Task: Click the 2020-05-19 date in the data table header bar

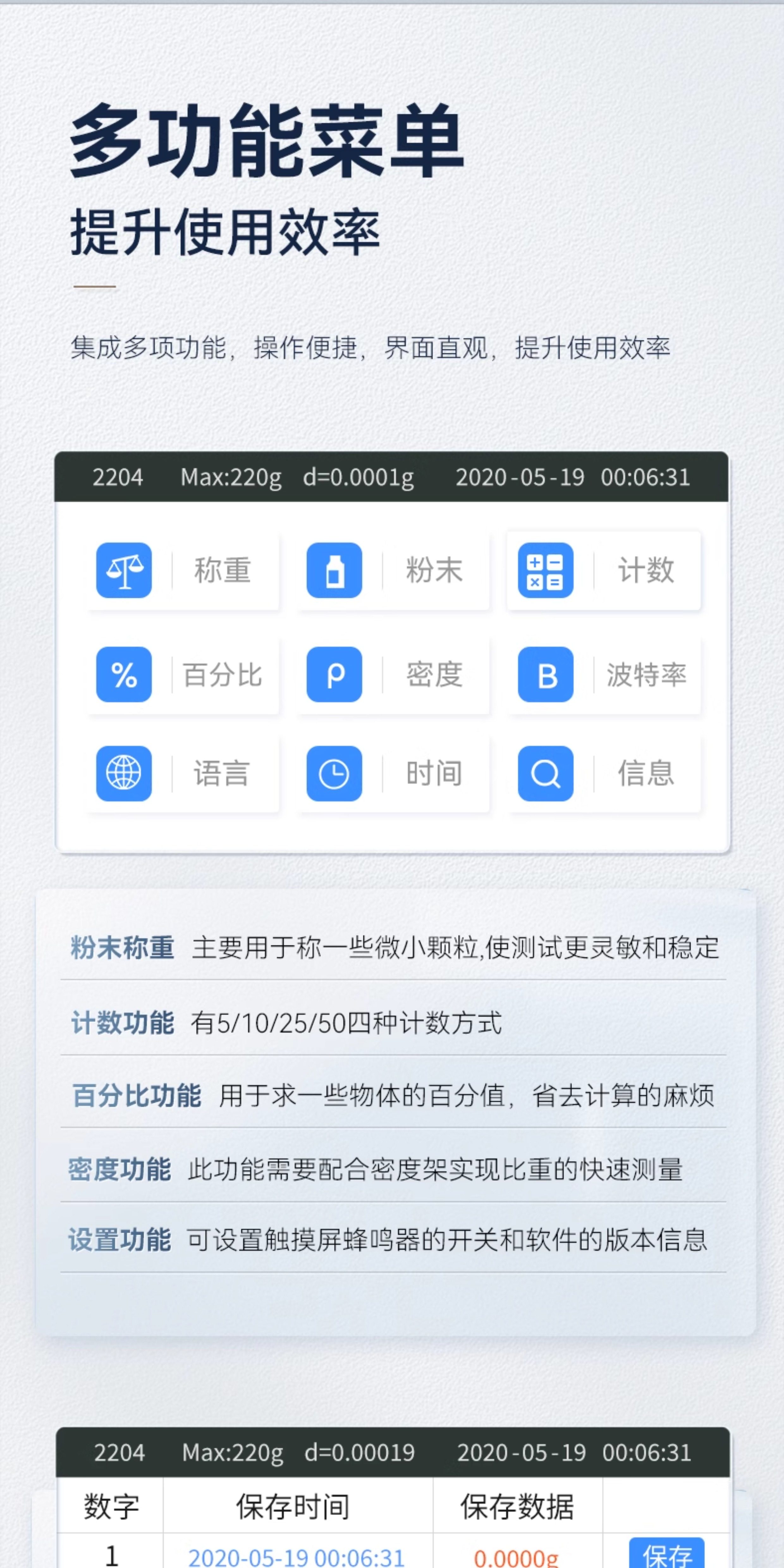Action: click(x=521, y=1452)
